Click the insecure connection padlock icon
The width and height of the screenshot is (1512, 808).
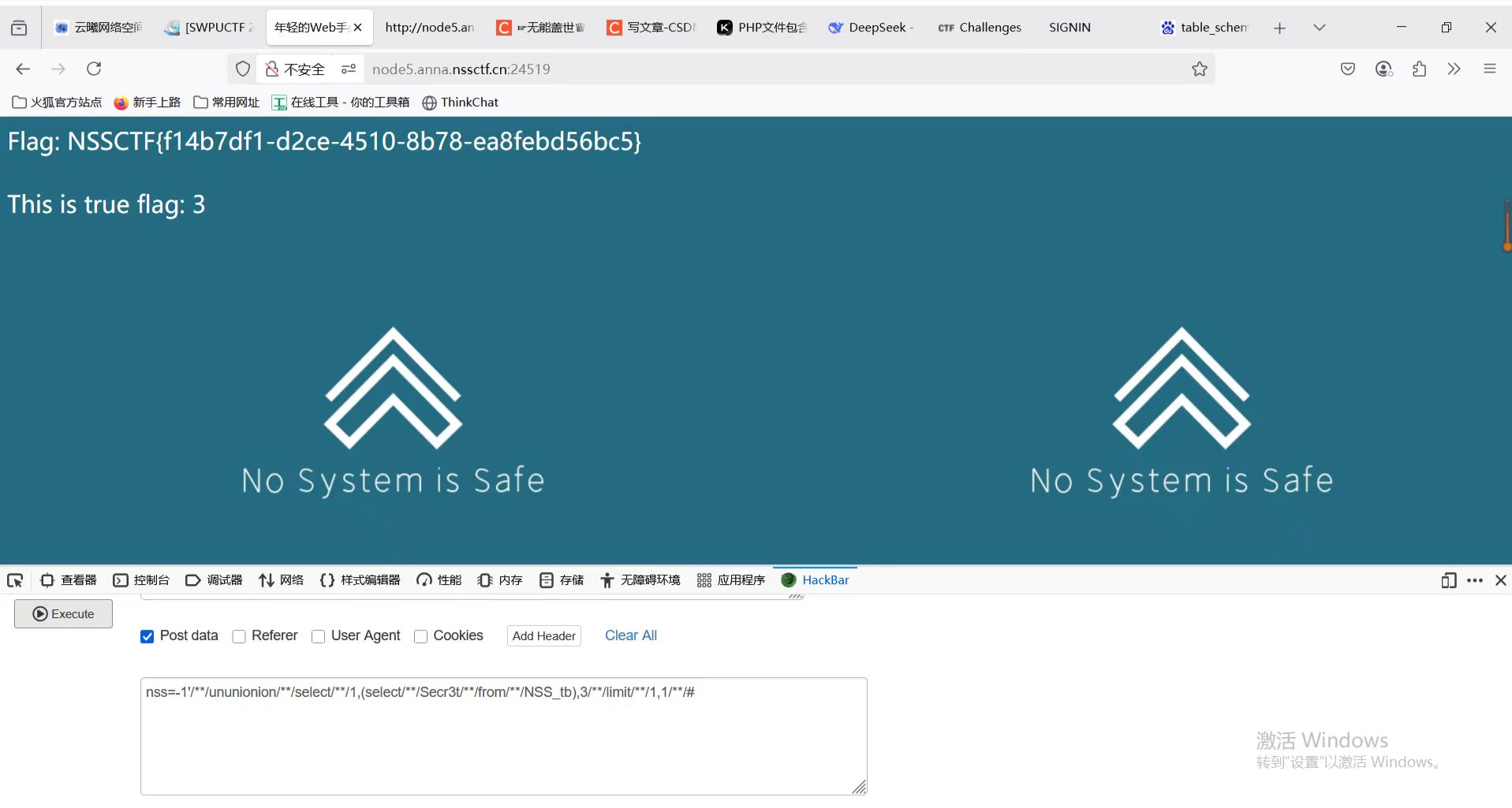point(271,69)
